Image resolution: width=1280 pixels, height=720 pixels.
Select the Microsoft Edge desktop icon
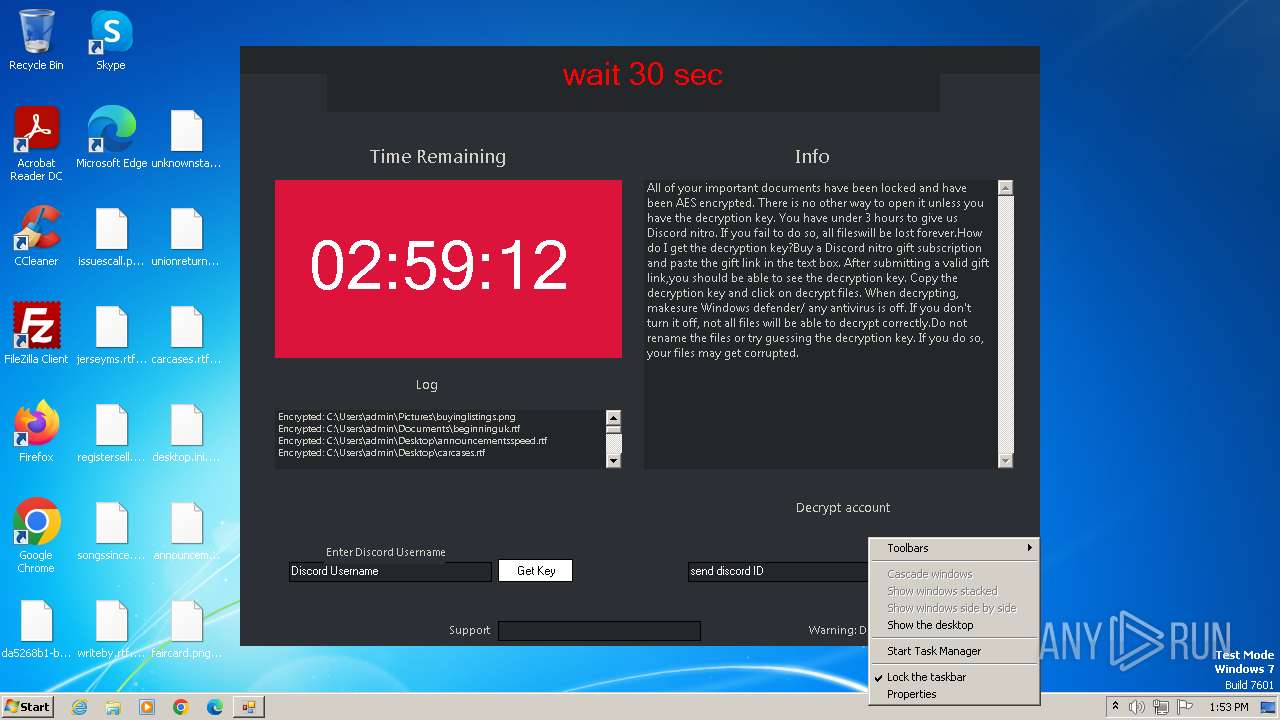111,138
